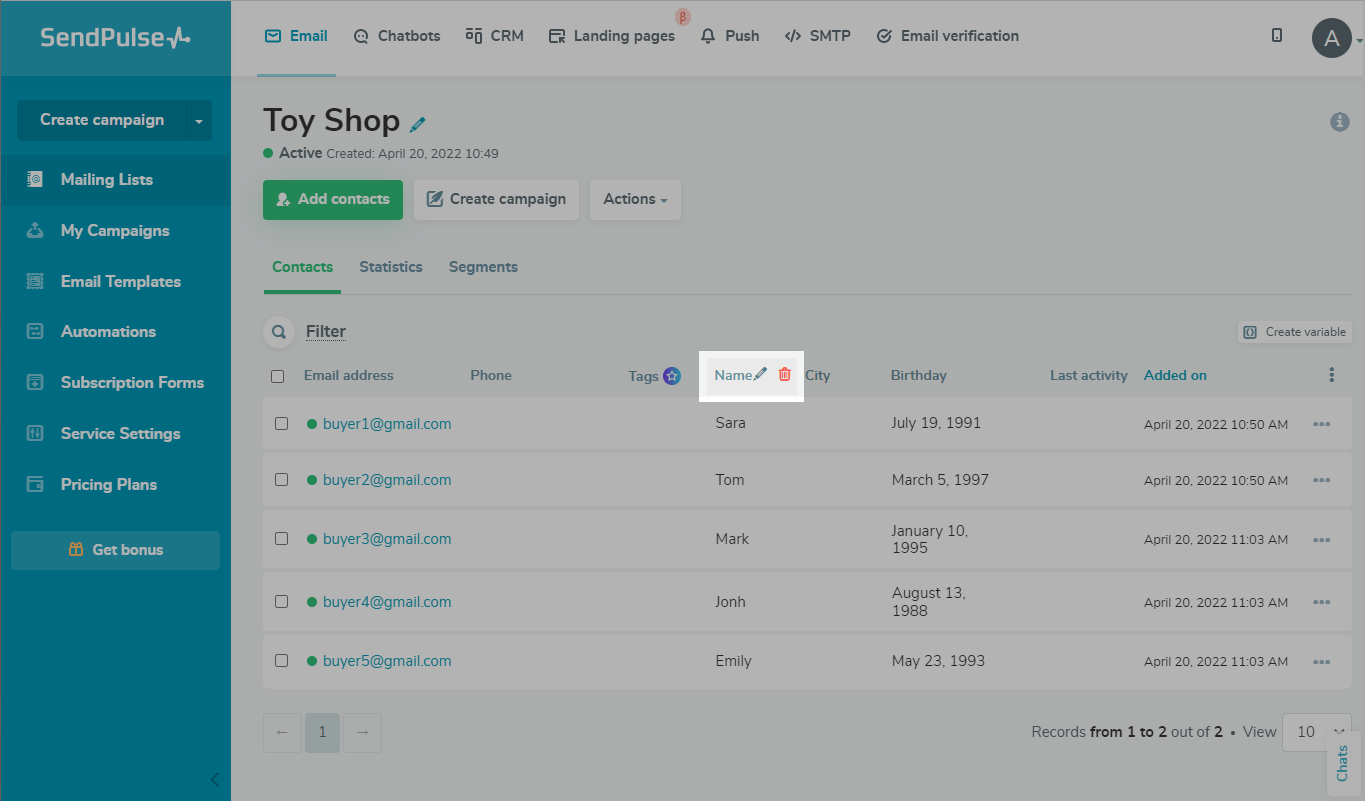Open the Segments tab
Image resolution: width=1365 pixels, height=801 pixels.
[483, 267]
